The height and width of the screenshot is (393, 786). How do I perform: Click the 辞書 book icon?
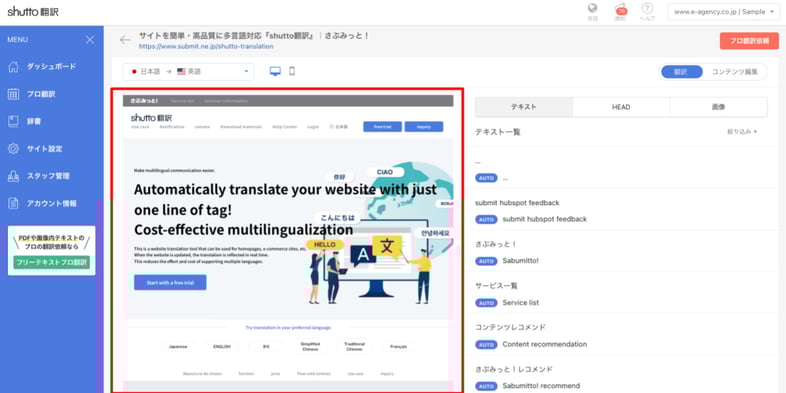(14, 121)
